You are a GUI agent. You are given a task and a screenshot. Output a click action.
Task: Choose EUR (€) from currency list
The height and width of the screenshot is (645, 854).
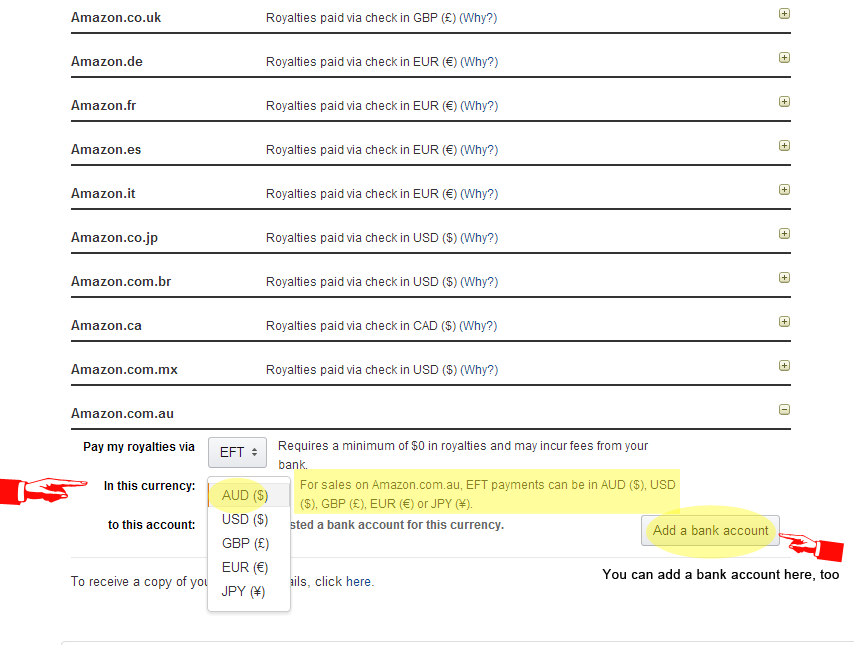tap(249, 567)
